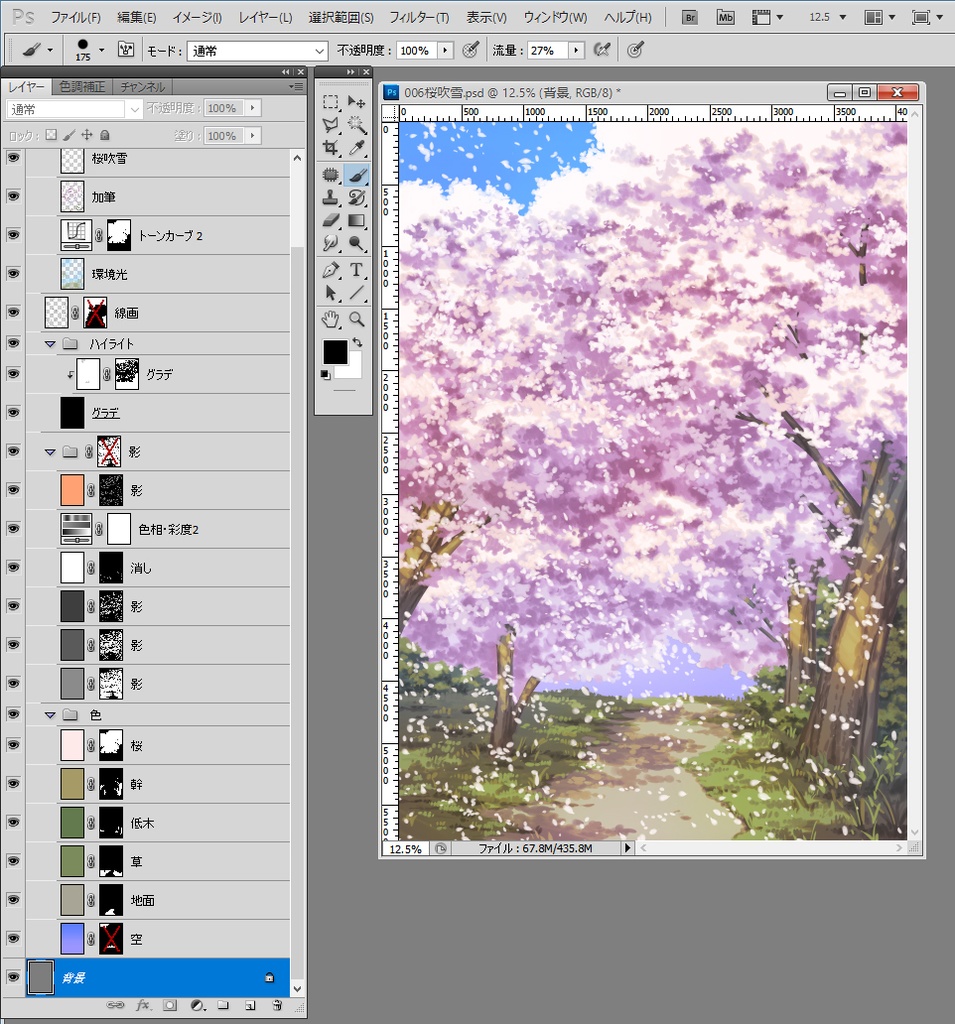Add a layer mask from panel bottom
The image size is (955, 1024).
tap(170, 1005)
